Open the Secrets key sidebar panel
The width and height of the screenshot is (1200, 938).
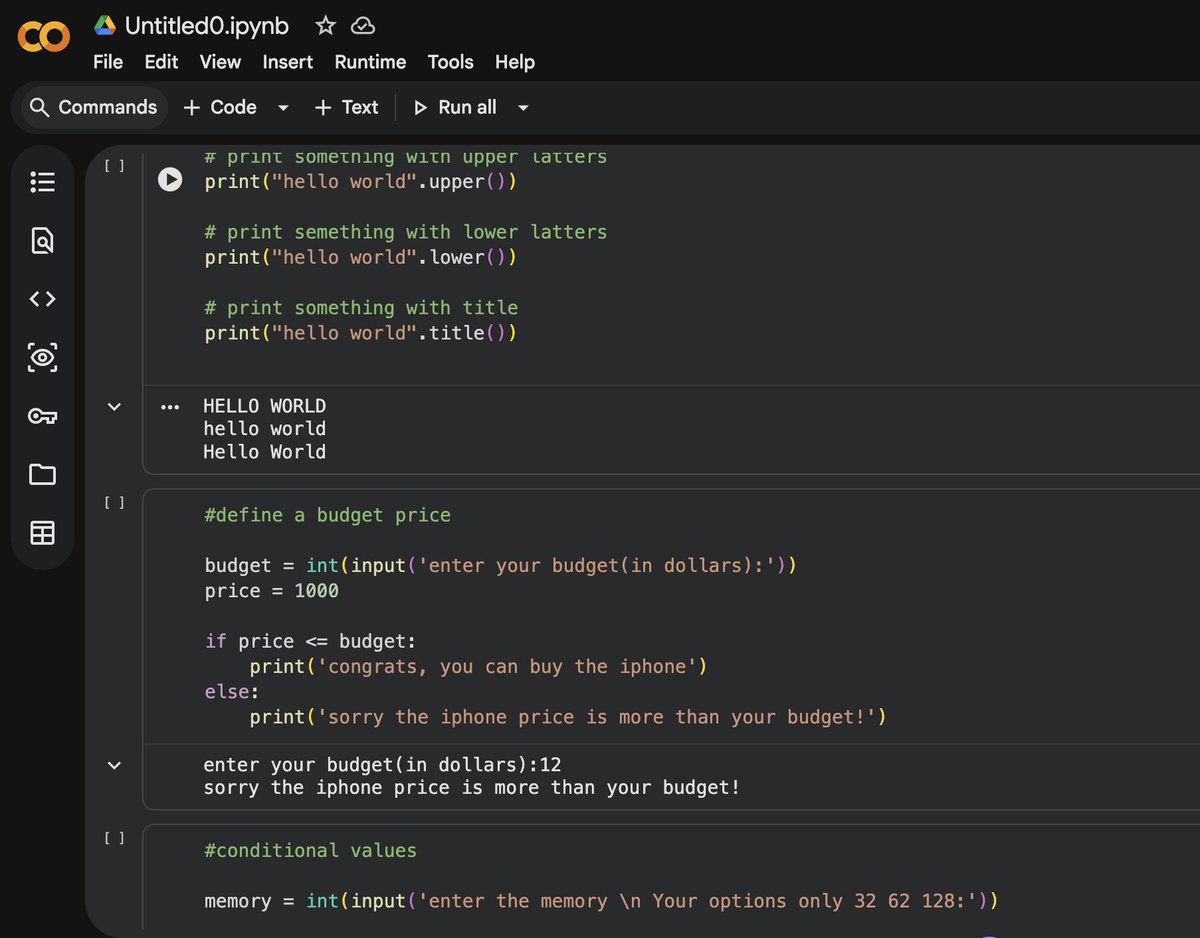point(43,416)
